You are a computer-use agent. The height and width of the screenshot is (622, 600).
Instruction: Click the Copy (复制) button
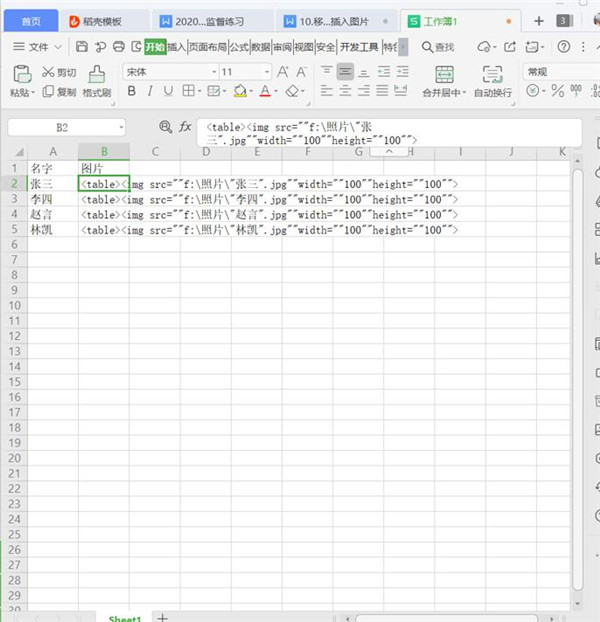click(x=59, y=92)
